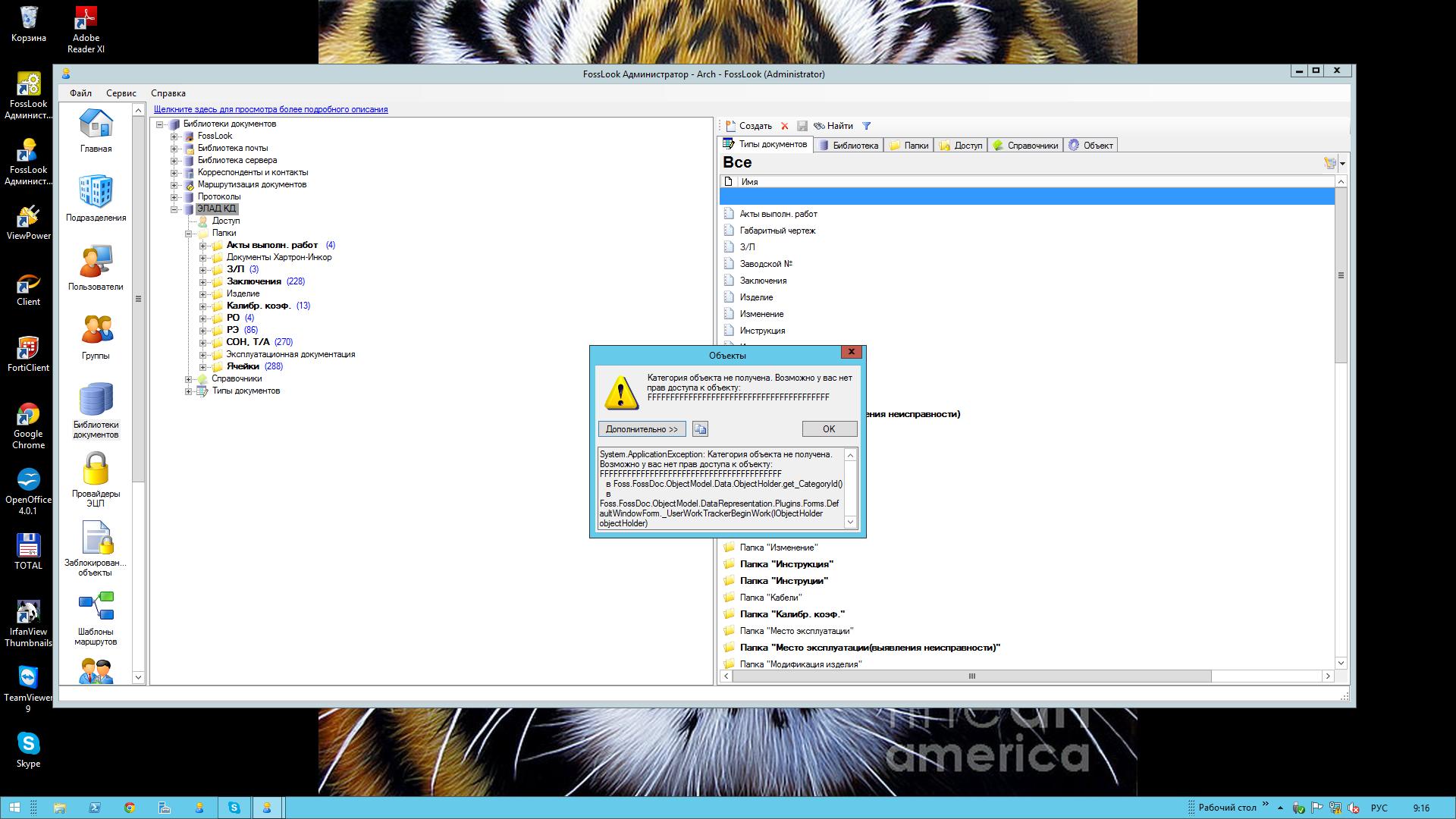Viewport: 1456px width, 819px height.
Task: Switch to the Доступ tab
Action: [x=961, y=146]
